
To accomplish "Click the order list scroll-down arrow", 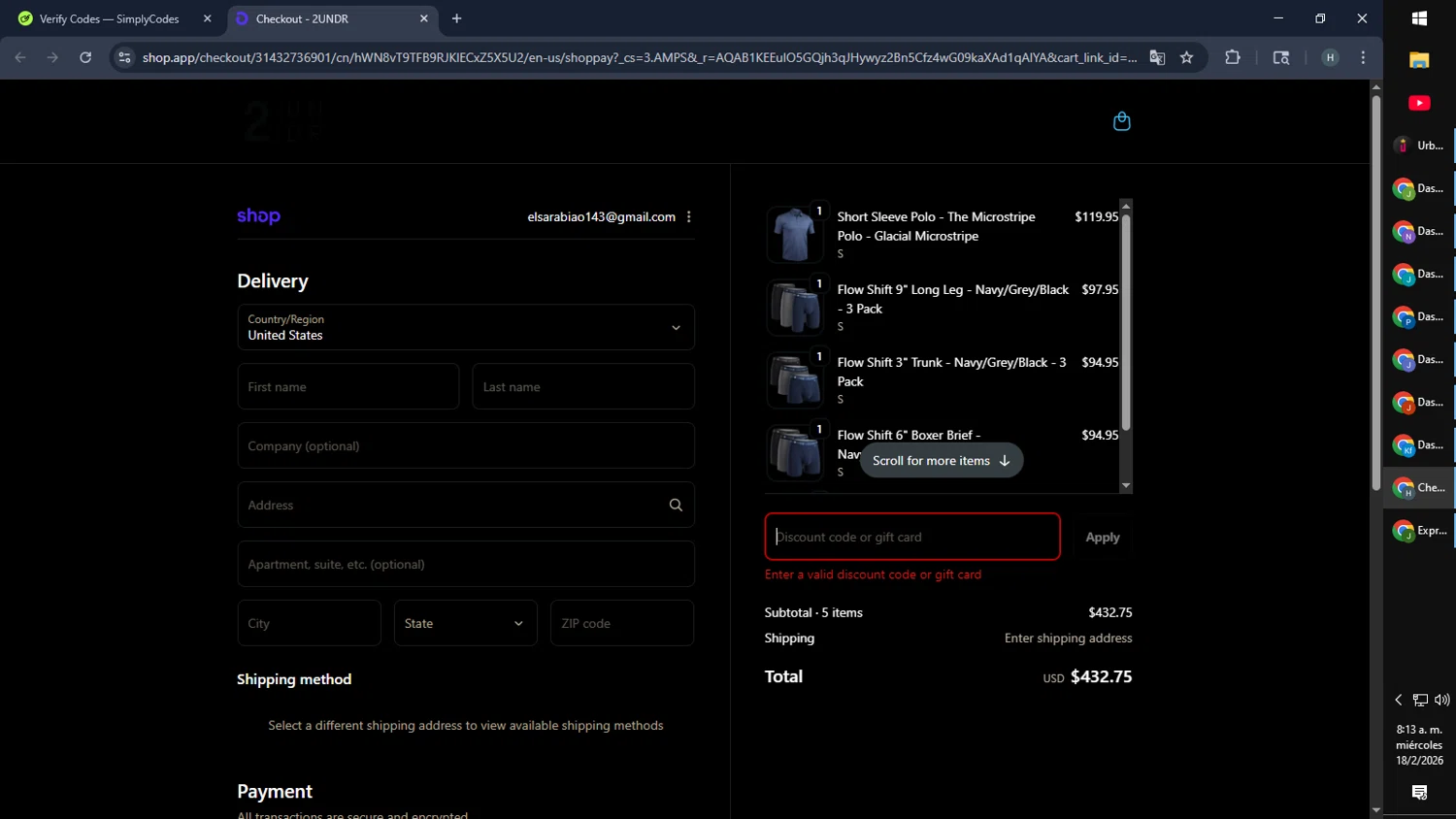I will 1126,485.
